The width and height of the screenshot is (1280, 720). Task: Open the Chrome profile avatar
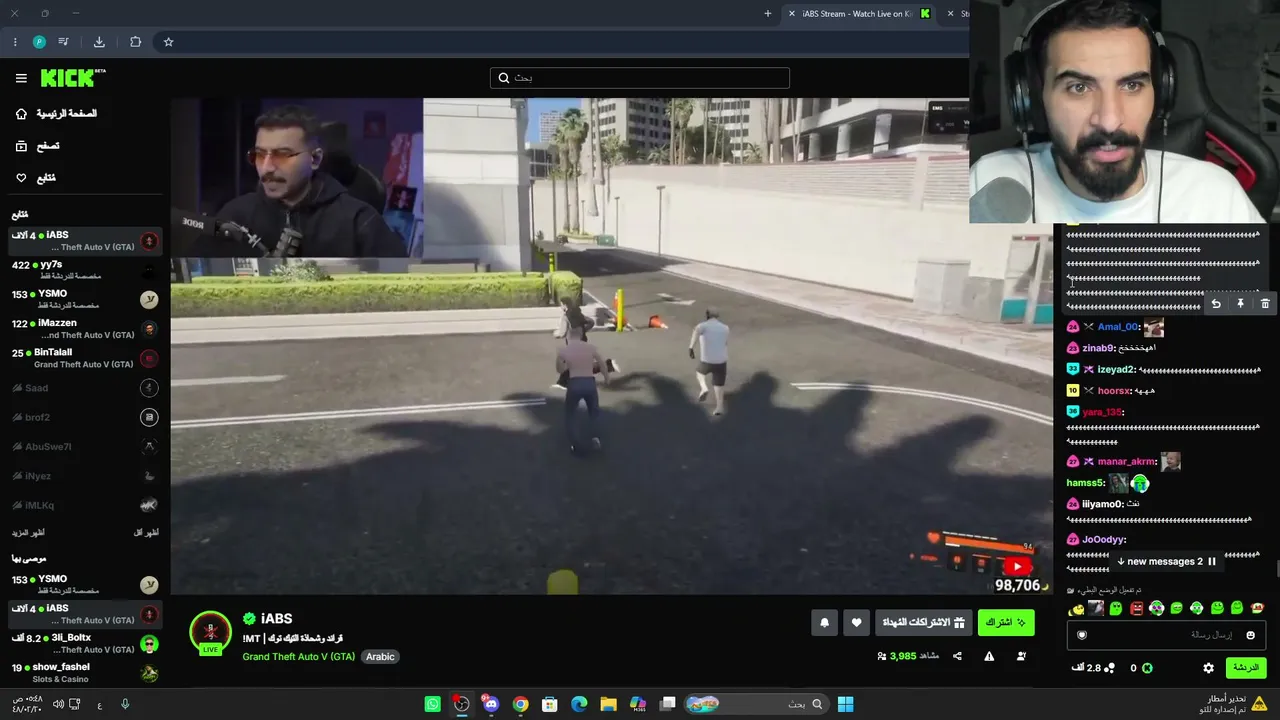click(x=39, y=42)
